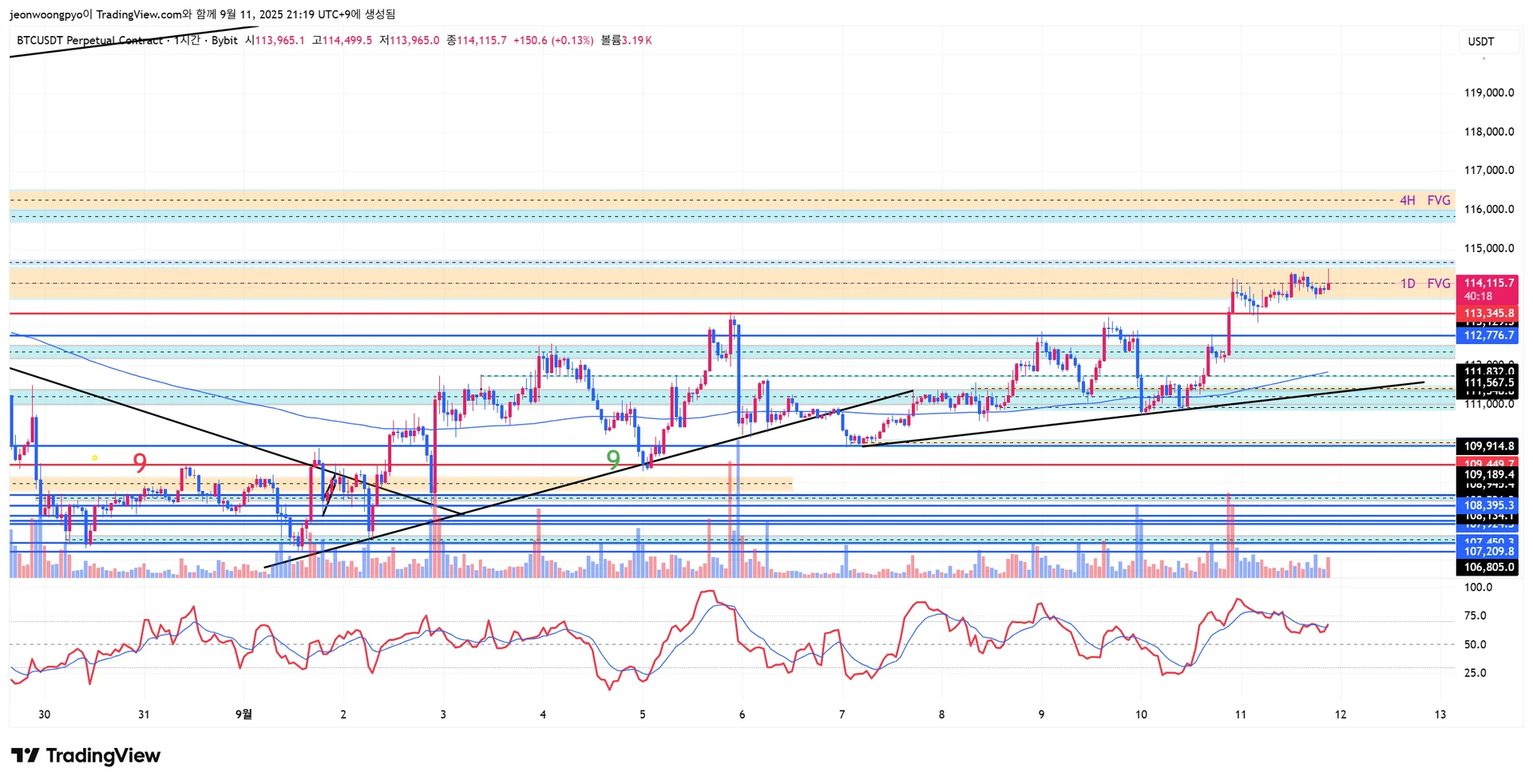Viewport: 1533px width, 784px height.
Task: Click the 116,000.0 price axis tick
Action: 1488,209
